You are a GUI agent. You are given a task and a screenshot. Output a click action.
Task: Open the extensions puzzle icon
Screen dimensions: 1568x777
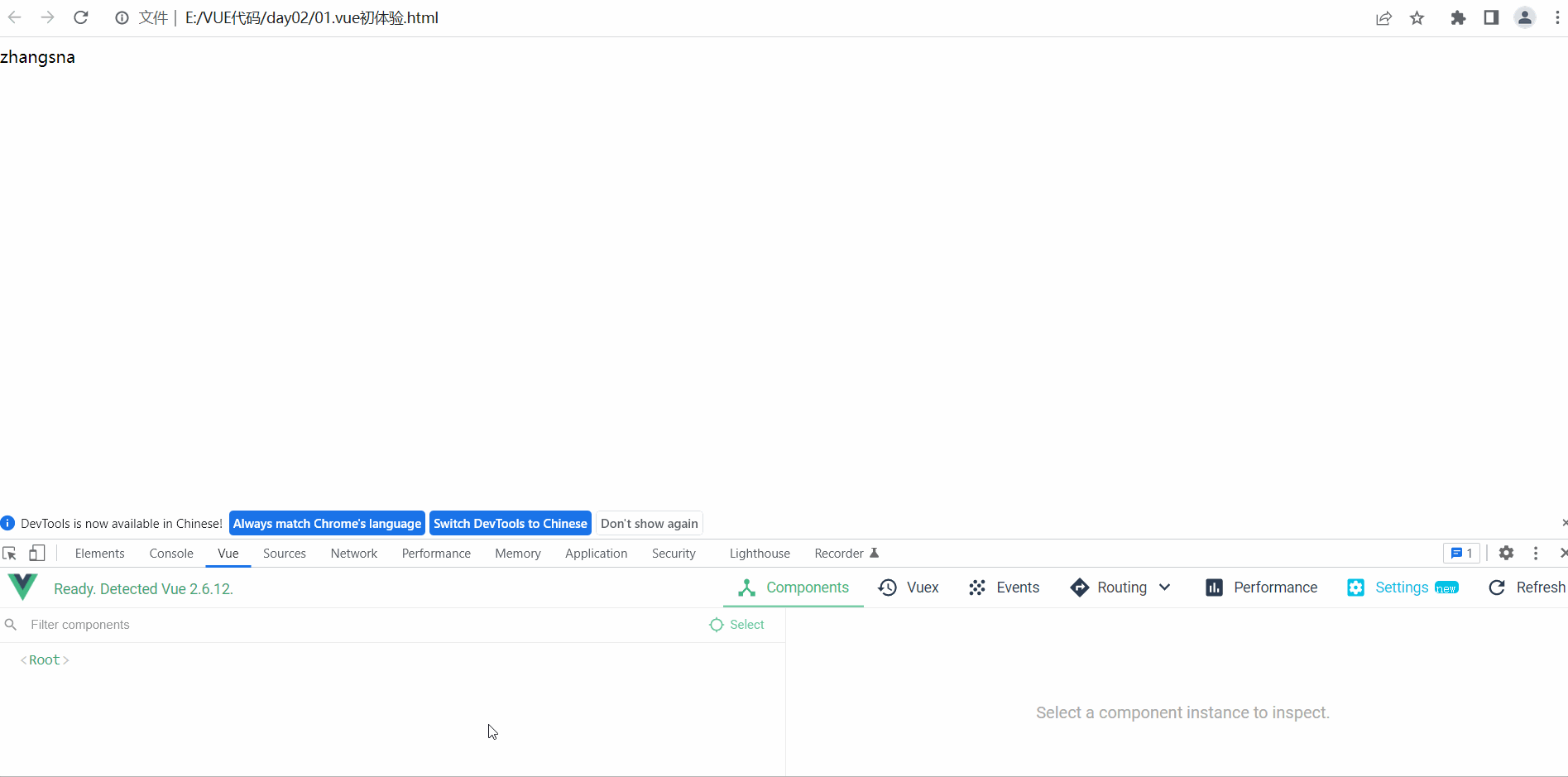[1458, 18]
